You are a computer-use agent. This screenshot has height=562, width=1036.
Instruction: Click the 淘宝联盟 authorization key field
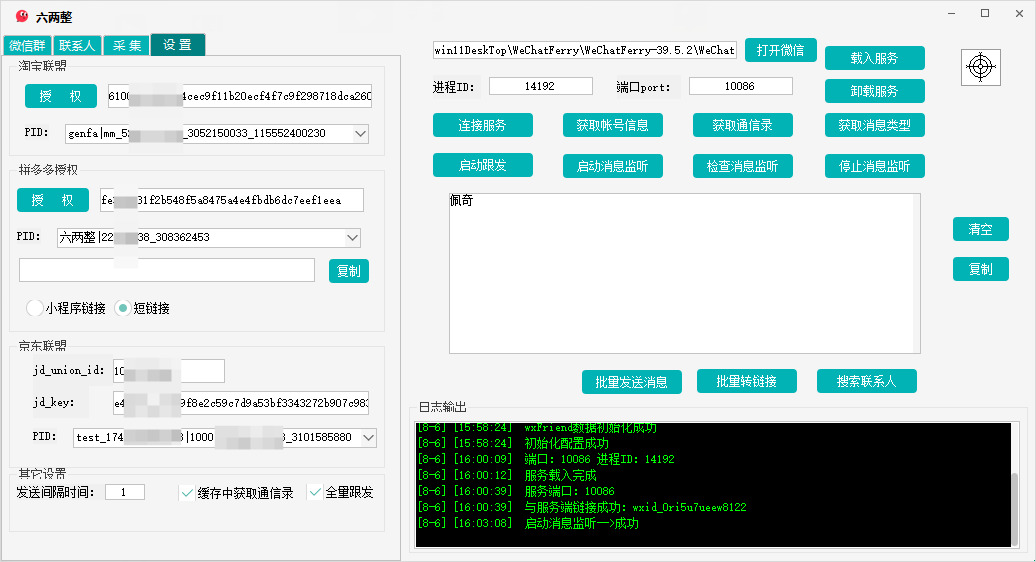coord(239,96)
